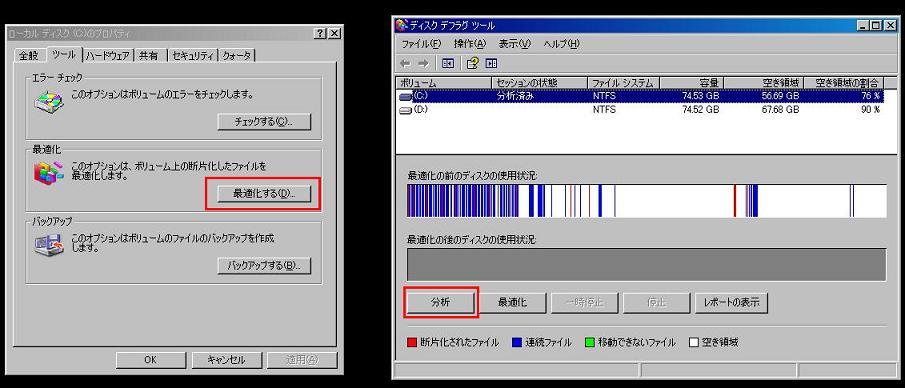Toggle the console tree pane icon

(448, 64)
